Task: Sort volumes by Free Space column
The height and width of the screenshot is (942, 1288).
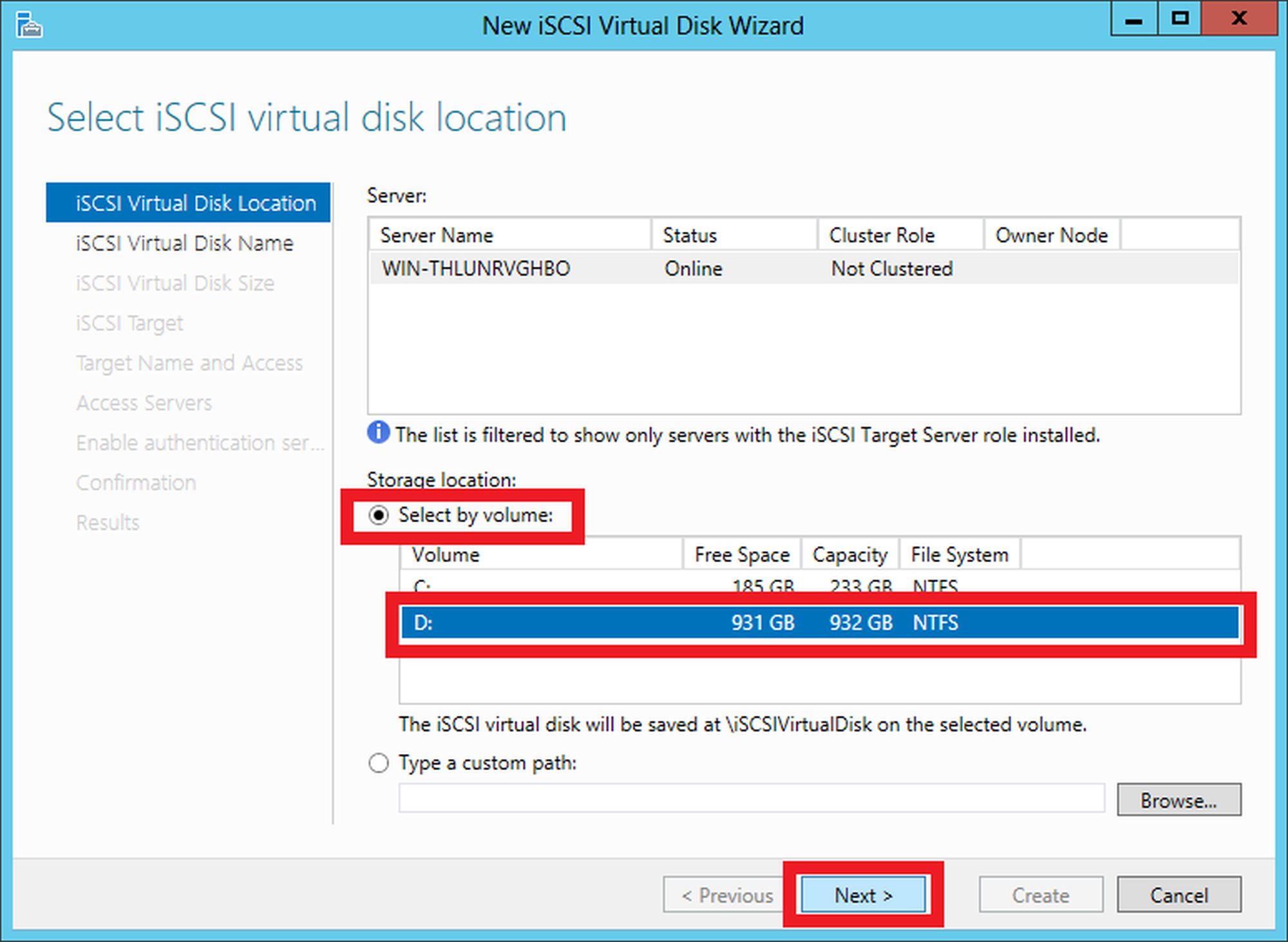Action: pyautogui.click(x=741, y=555)
